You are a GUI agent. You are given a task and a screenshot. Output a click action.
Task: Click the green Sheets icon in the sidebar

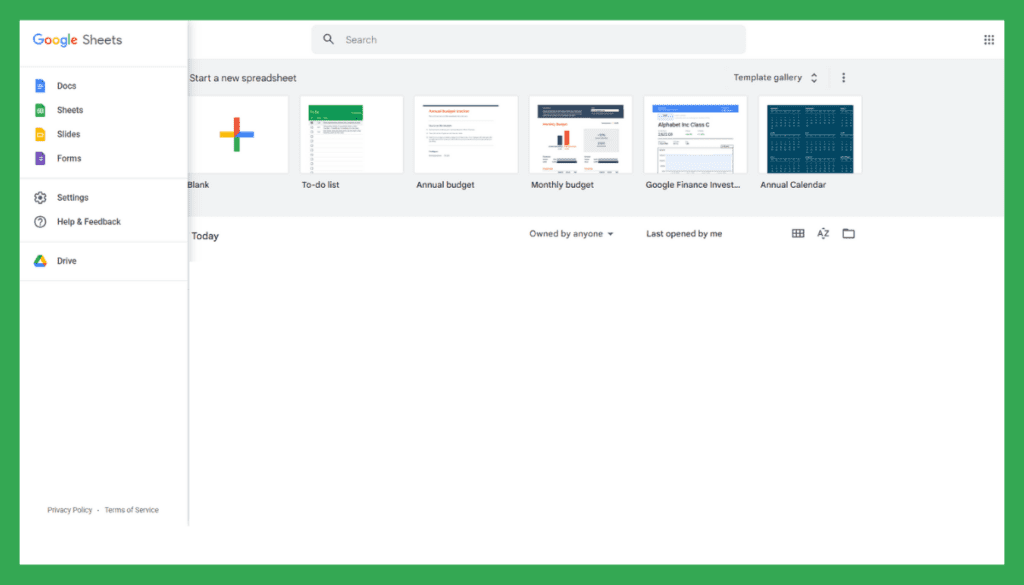(x=40, y=110)
